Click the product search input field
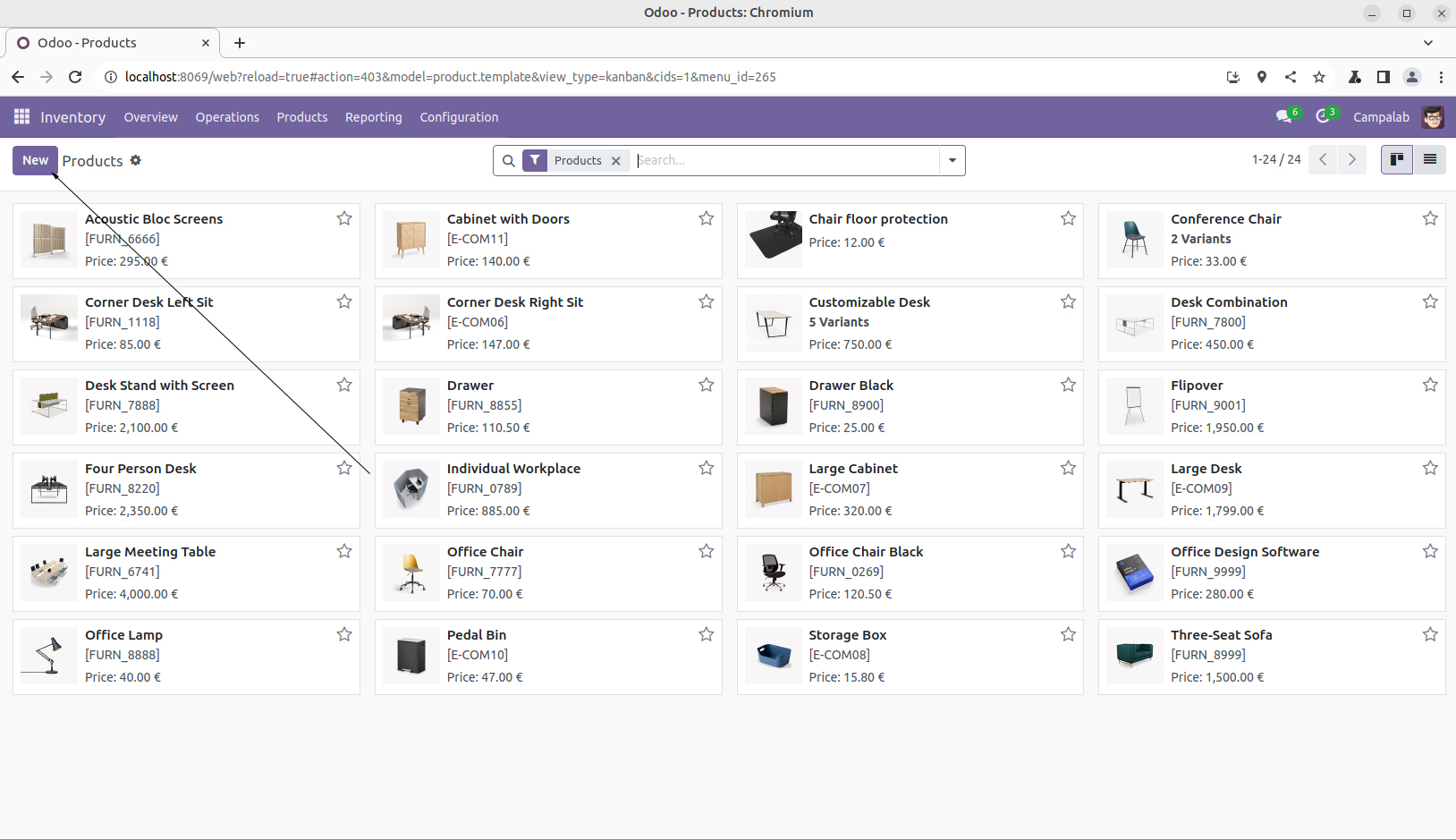 (785, 161)
